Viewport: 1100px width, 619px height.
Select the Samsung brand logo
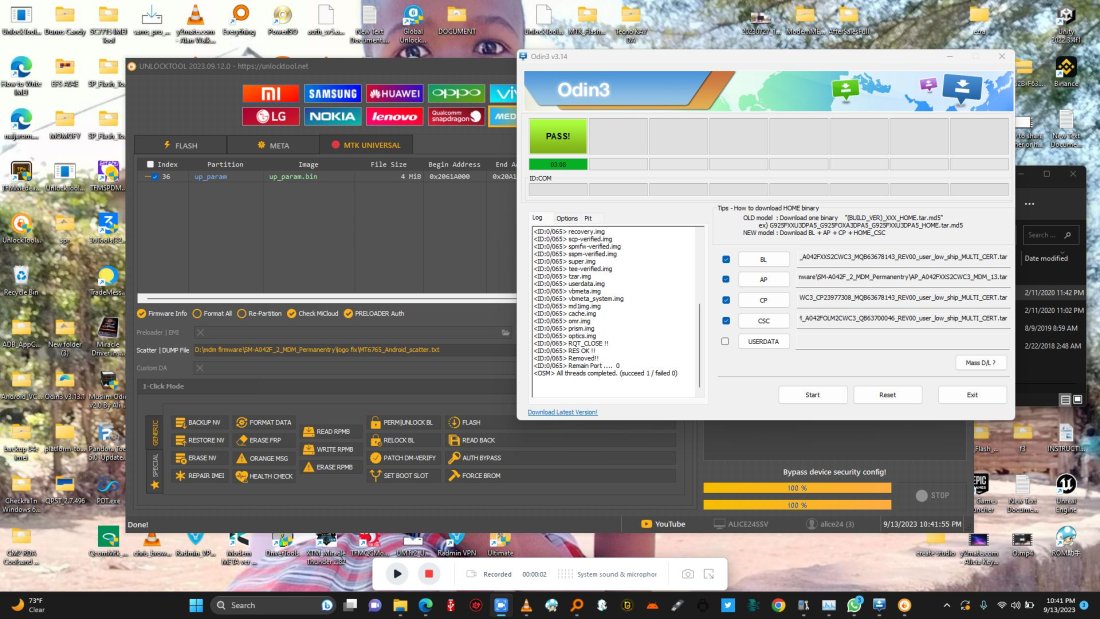click(333, 93)
